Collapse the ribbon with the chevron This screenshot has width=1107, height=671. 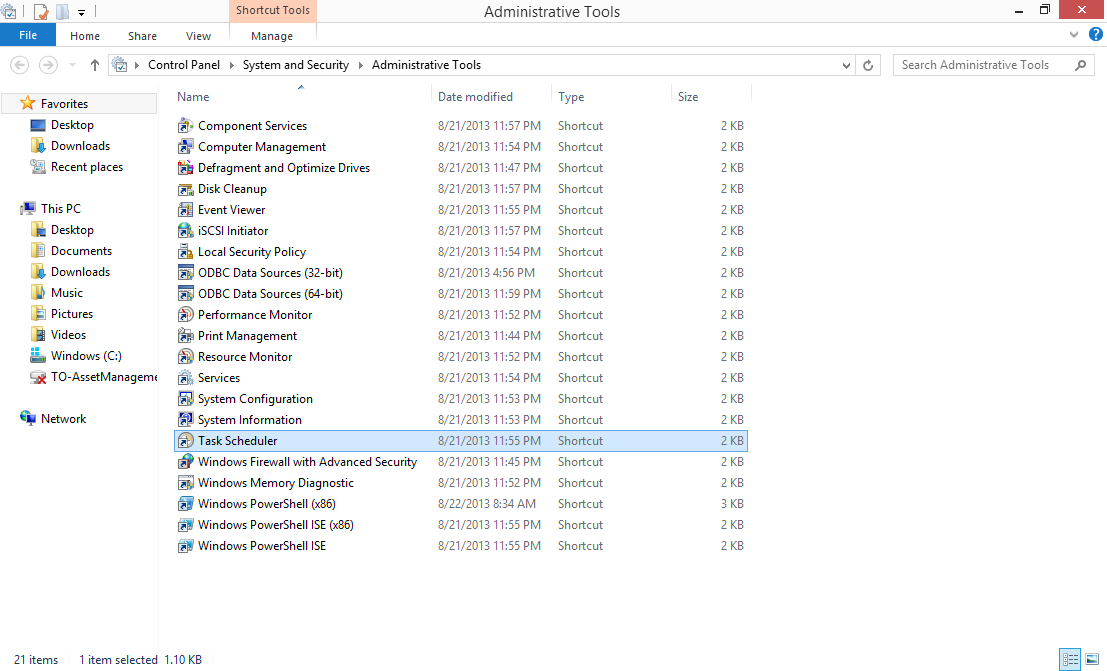point(1073,33)
